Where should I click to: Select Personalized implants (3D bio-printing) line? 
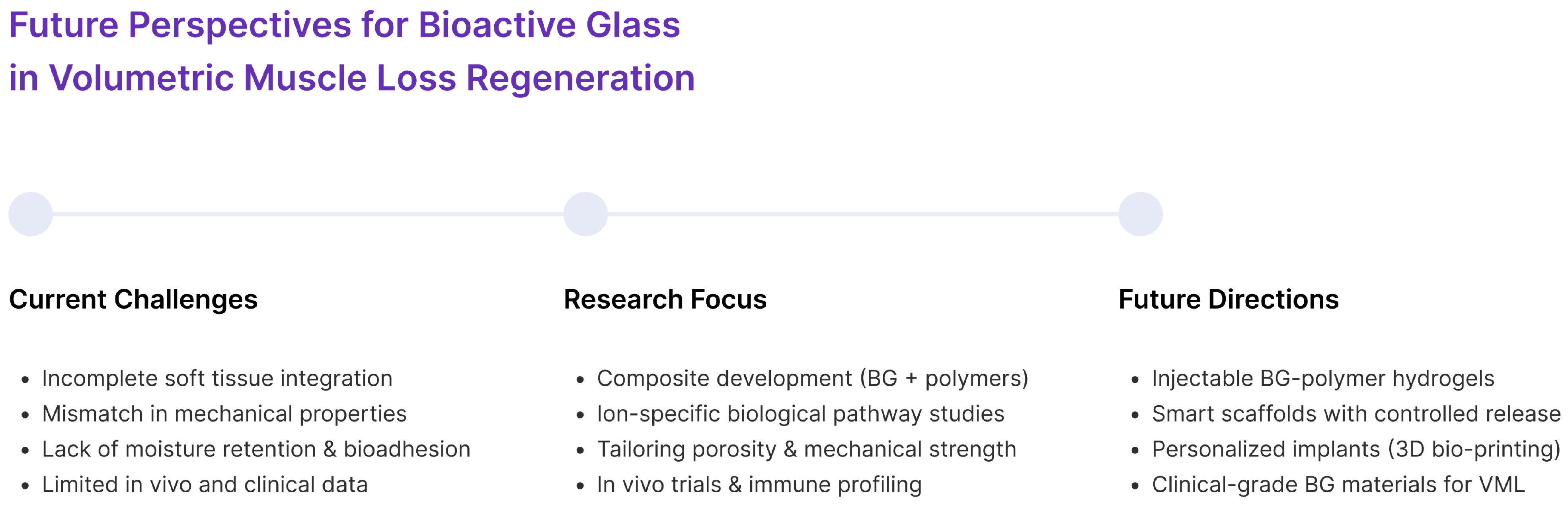pos(1356,449)
